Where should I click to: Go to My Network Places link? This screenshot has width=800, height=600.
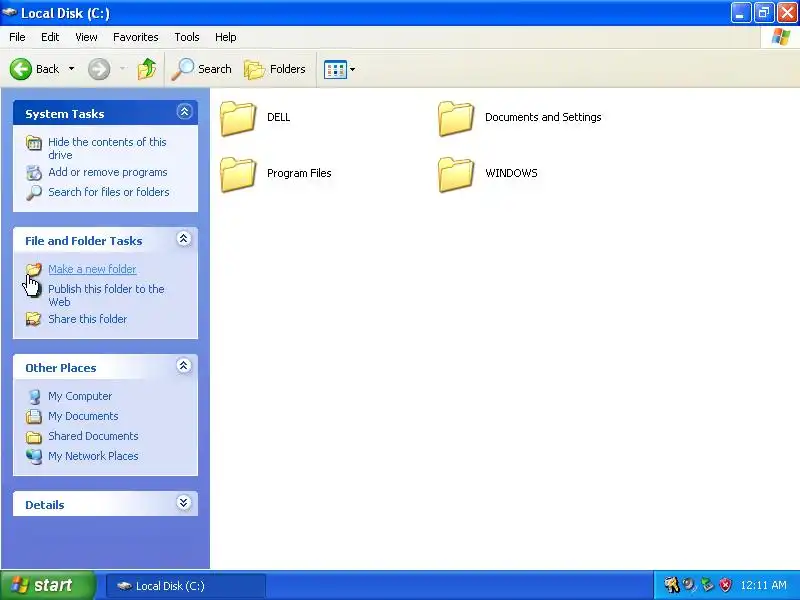pyautogui.click(x=93, y=456)
